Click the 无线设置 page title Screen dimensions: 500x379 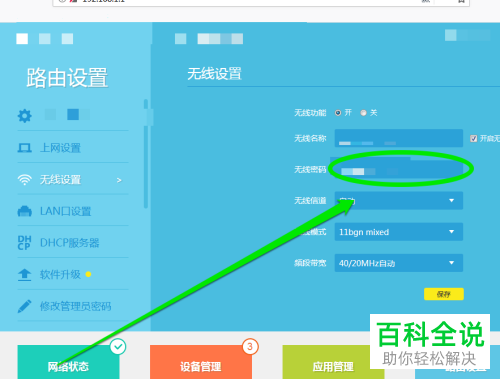(214, 74)
